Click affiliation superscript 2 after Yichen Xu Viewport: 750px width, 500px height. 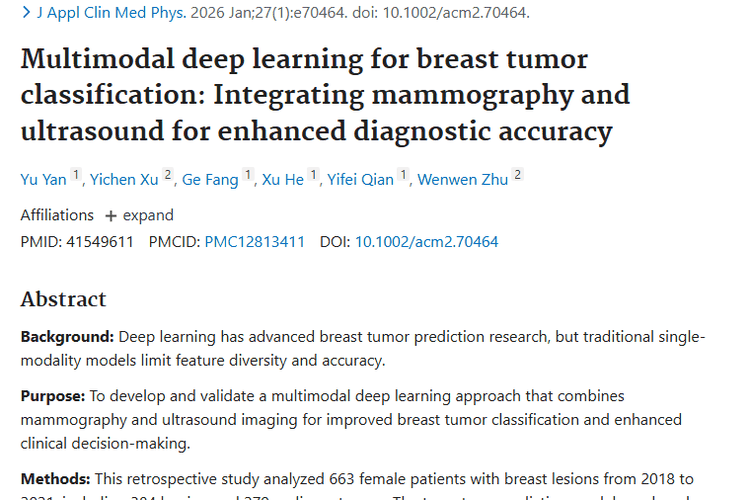tap(169, 175)
